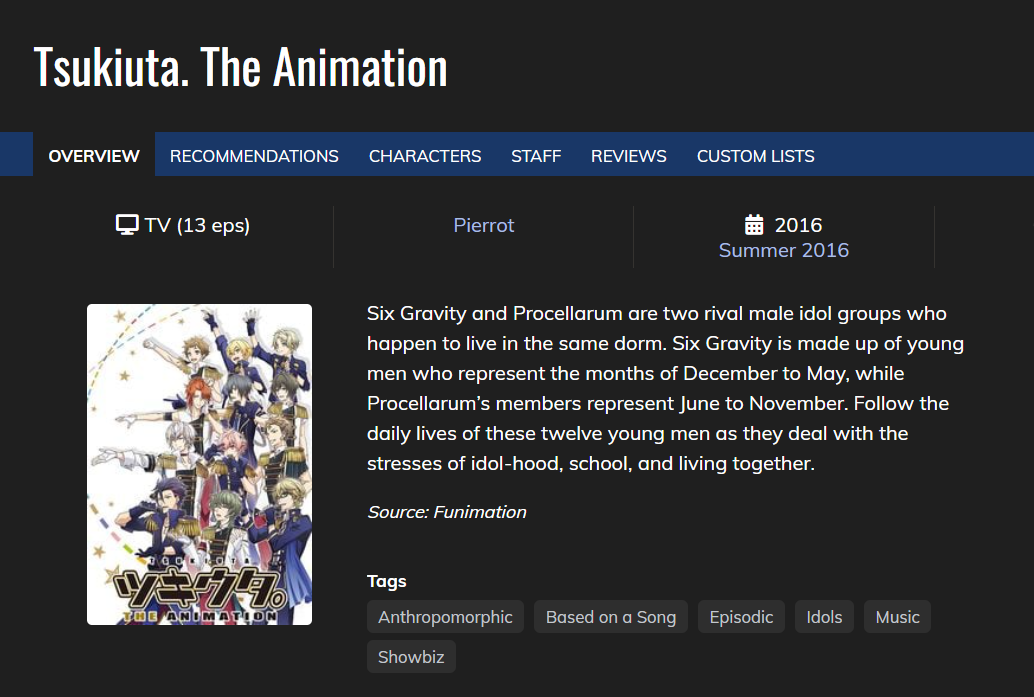Click the TV monitor icon
Viewport: 1034px width, 697px height.
tap(127, 225)
